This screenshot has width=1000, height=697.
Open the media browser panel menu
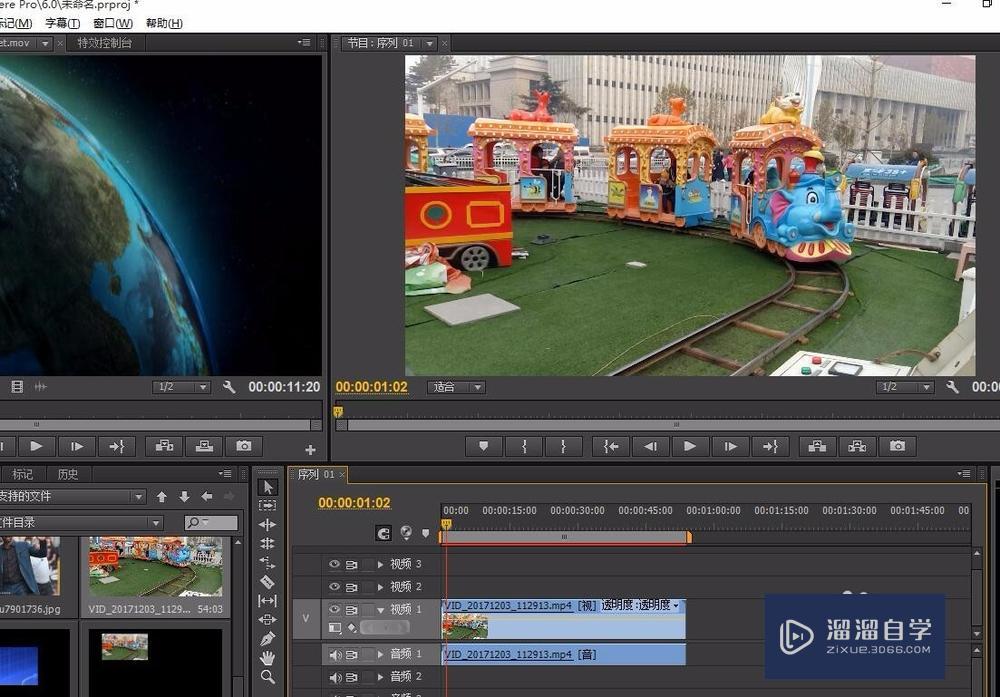225,474
